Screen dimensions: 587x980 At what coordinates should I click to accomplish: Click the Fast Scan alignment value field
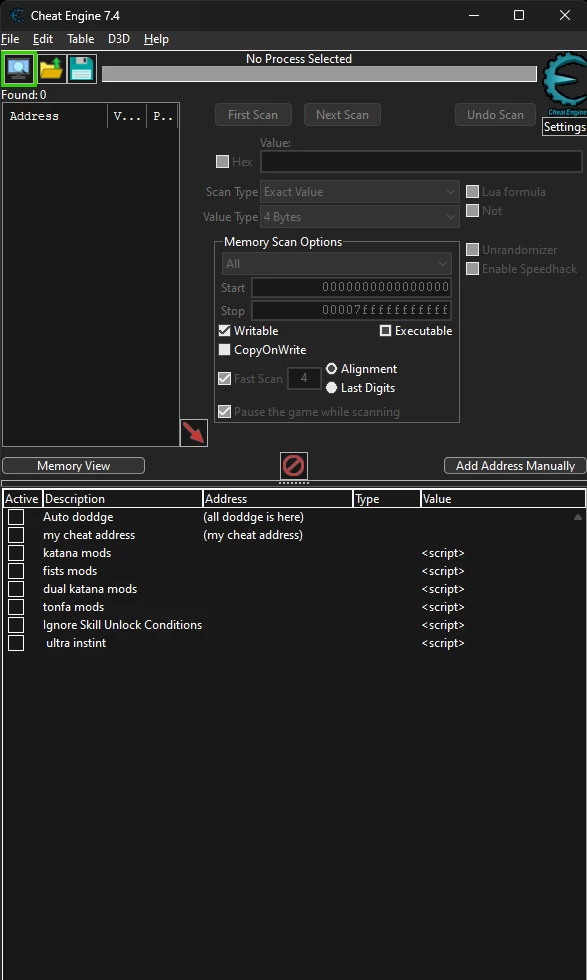click(304, 378)
